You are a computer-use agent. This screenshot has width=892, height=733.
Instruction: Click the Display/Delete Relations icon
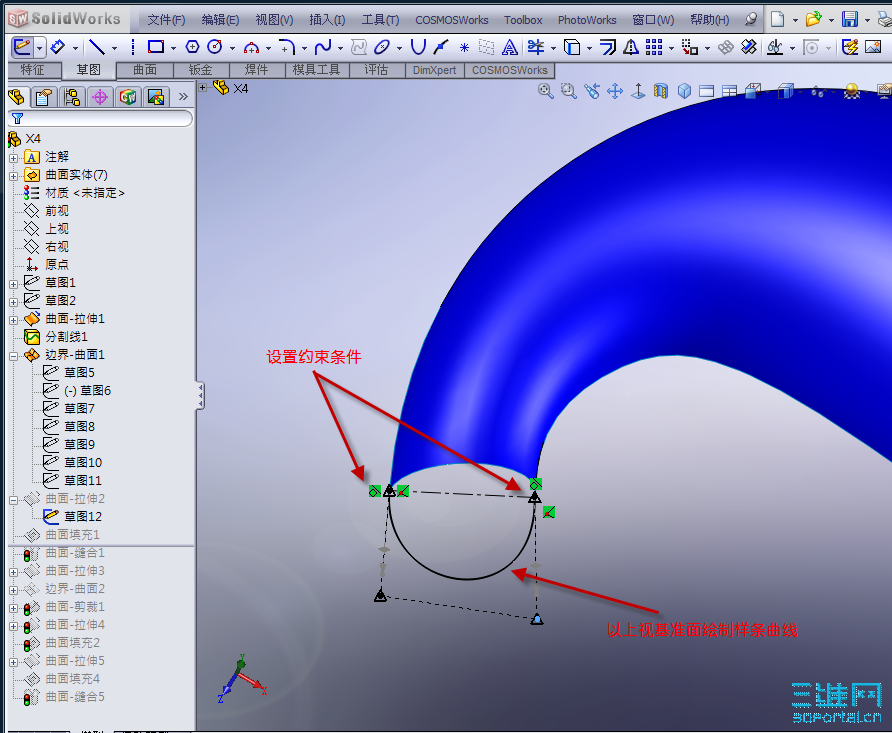pos(774,47)
